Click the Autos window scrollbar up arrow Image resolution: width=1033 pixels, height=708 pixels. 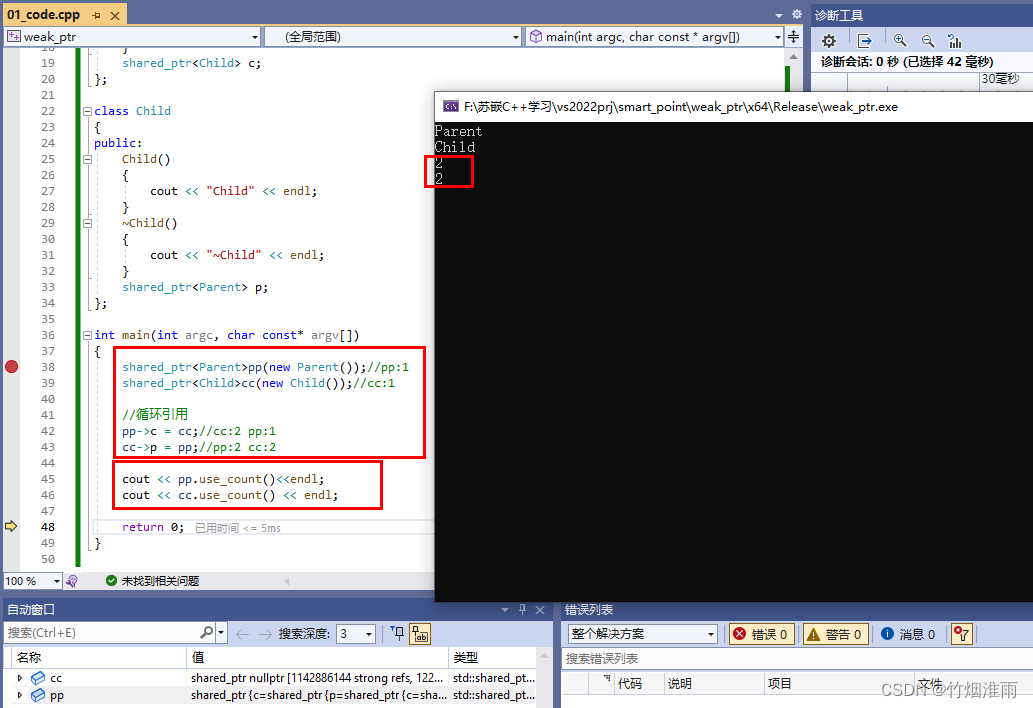[544, 657]
